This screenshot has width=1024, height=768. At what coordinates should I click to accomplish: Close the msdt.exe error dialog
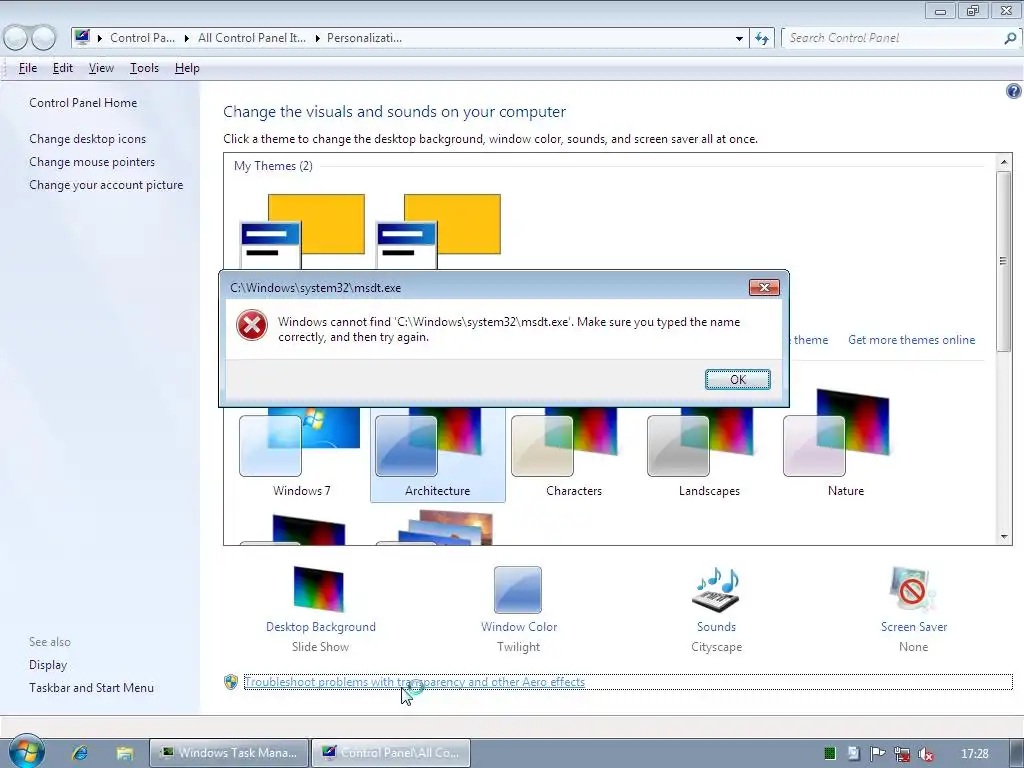coord(764,287)
